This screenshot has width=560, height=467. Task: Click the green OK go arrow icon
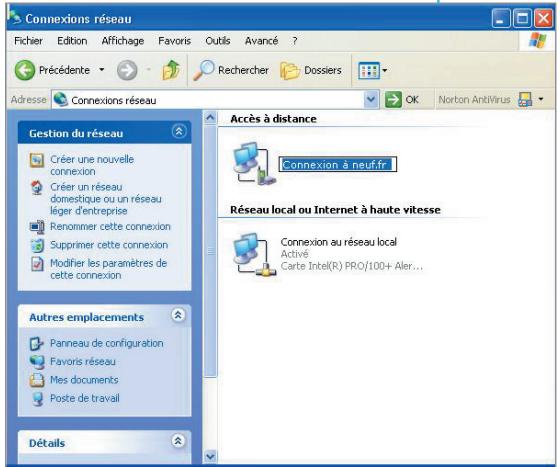point(393,100)
